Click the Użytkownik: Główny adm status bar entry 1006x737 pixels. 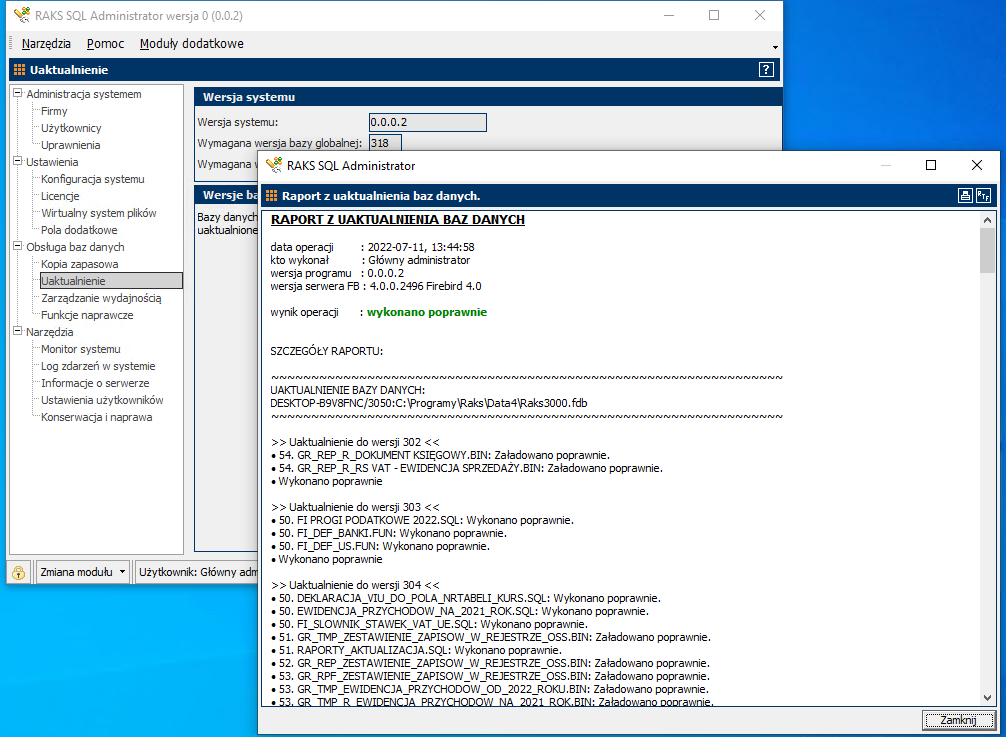pos(198,572)
